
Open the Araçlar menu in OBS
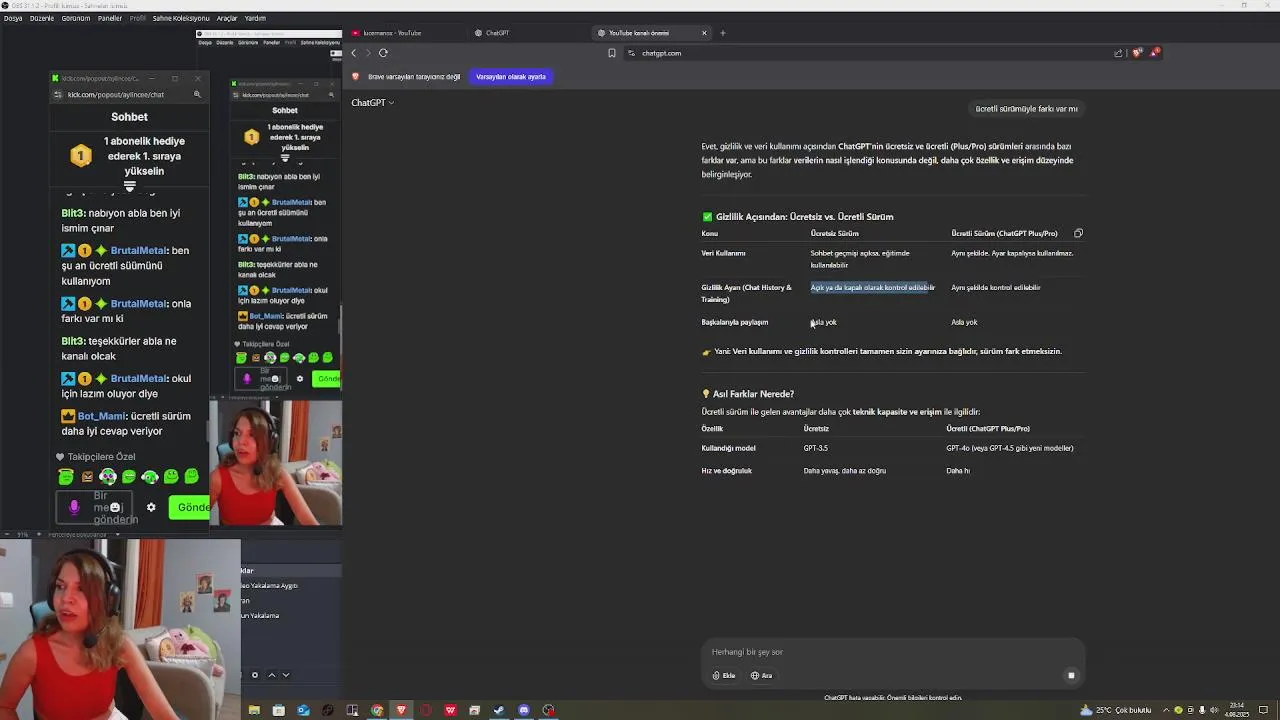point(227,18)
